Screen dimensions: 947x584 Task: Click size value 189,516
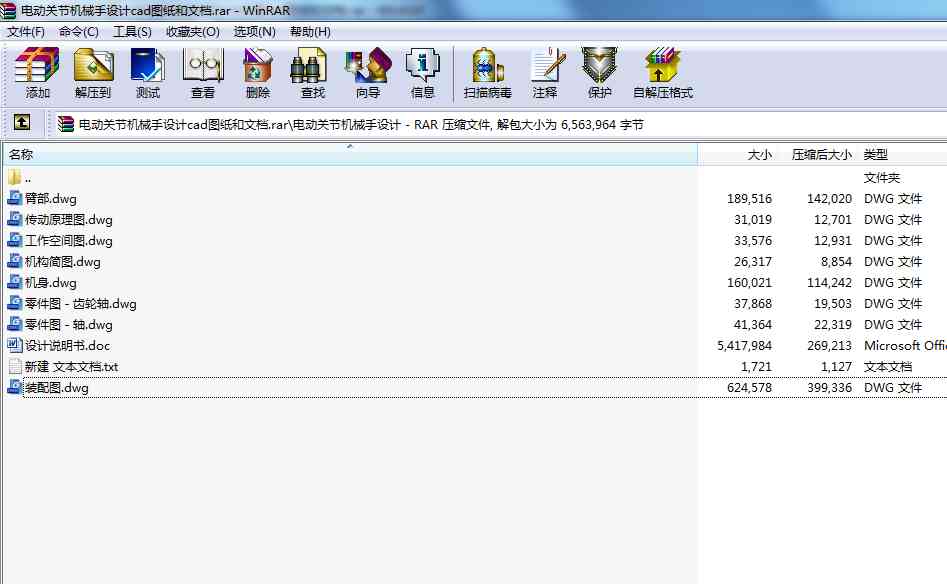tap(749, 199)
